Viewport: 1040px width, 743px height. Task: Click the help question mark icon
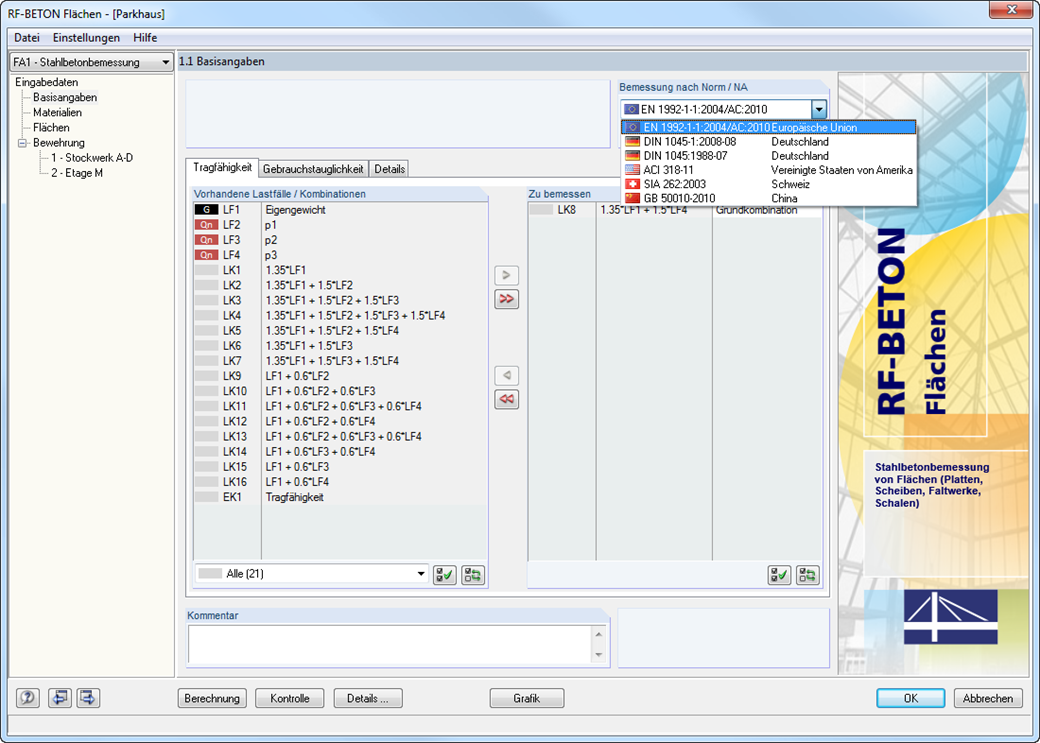tap(28, 698)
